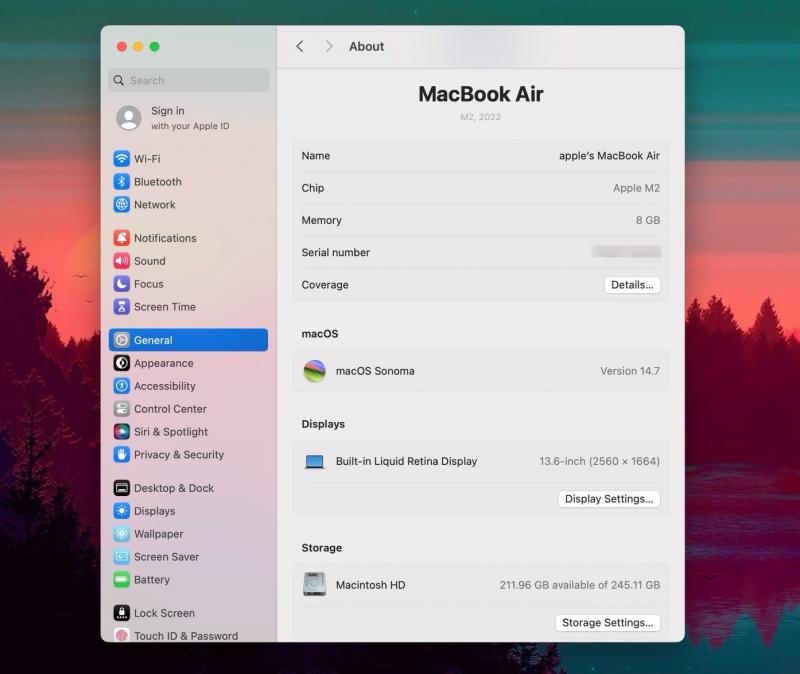Click the Bluetooth icon in sidebar
This screenshot has height=674, width=800.
tap(121, 182)
